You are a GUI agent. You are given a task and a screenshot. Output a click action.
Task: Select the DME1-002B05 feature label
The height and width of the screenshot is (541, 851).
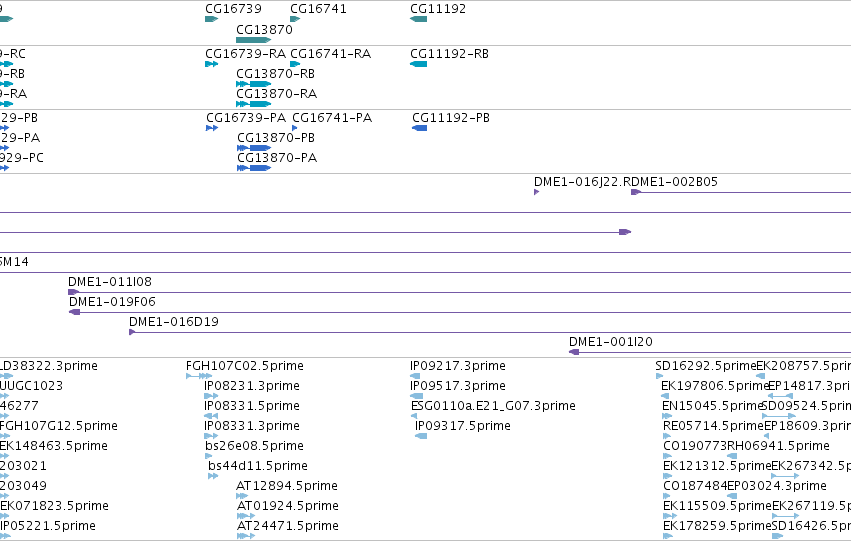pos(674,182)
